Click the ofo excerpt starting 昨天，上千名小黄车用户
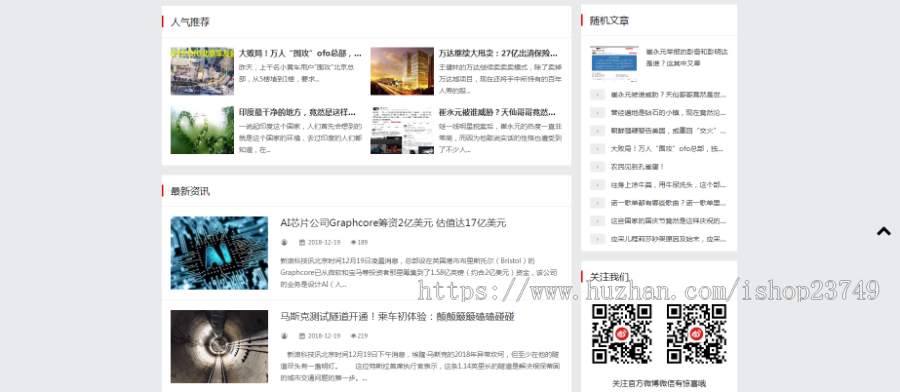This screenshot has width=900, height=392. pyautogui.click(x=297, y=73)
